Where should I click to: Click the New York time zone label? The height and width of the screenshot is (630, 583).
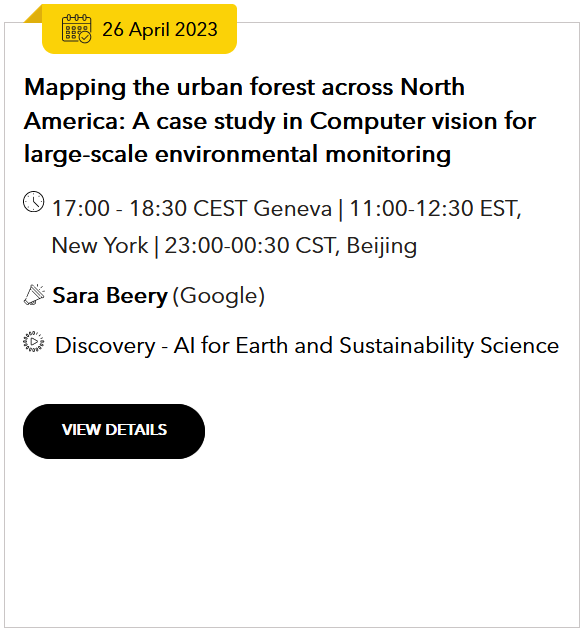pos(100,245)
